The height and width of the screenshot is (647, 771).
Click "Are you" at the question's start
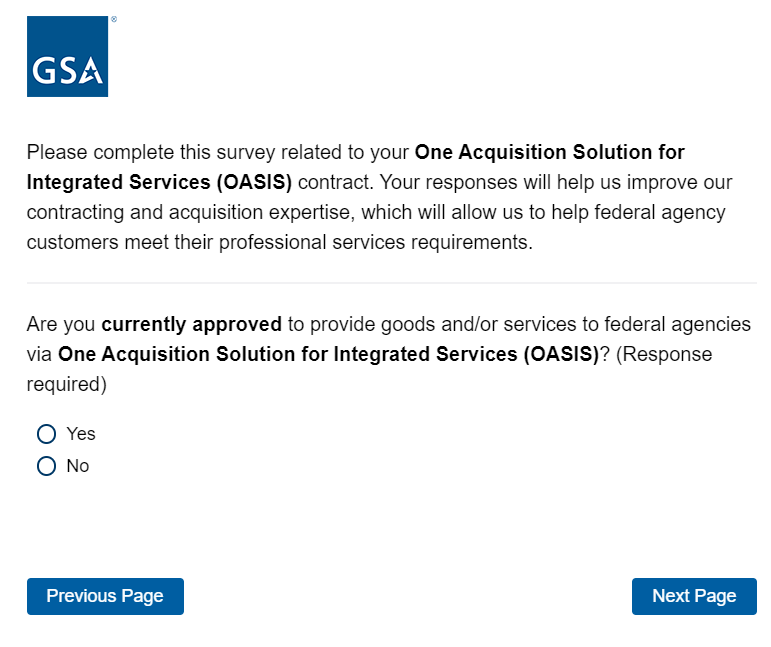pyautogui.click(x=61, y=325)
